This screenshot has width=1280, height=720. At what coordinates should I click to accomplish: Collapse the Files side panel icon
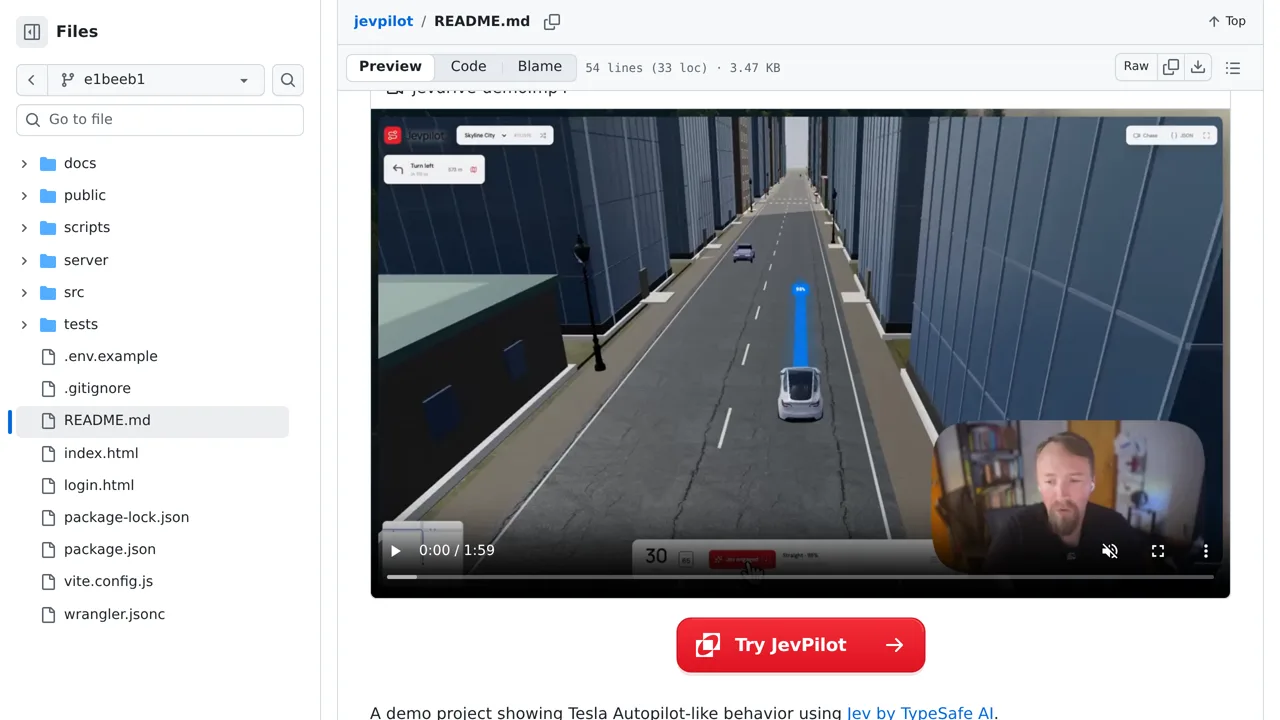pos(32,32)
